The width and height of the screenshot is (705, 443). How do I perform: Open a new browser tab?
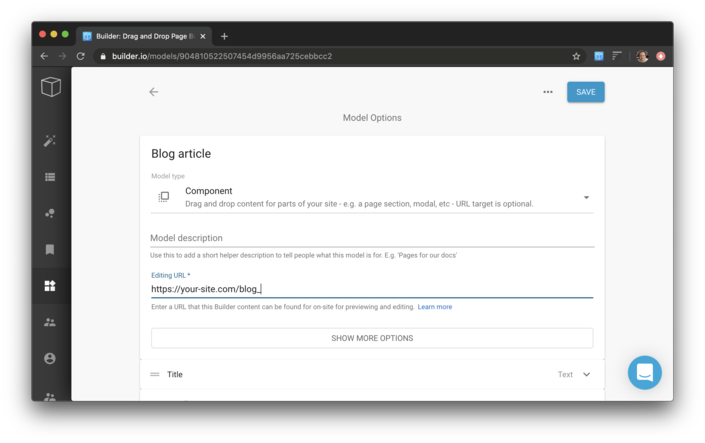click(x=224, y=36)
